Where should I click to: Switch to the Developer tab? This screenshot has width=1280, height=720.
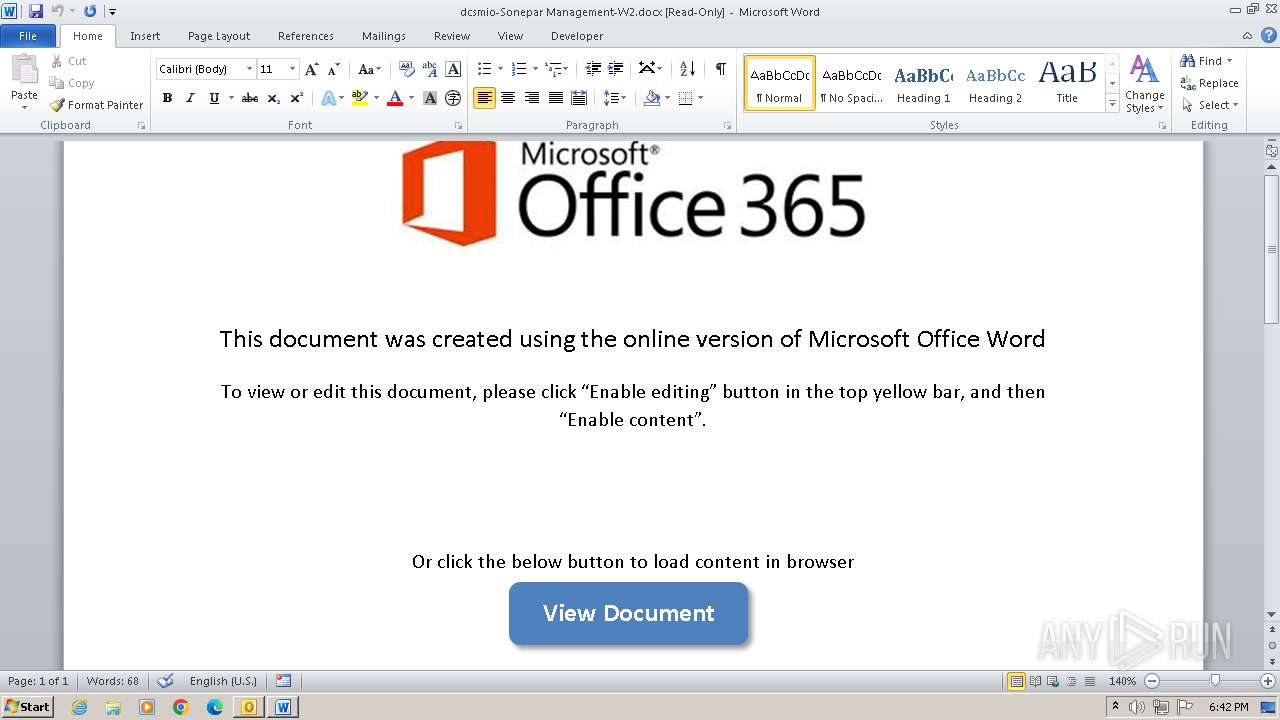pos(577,36)
